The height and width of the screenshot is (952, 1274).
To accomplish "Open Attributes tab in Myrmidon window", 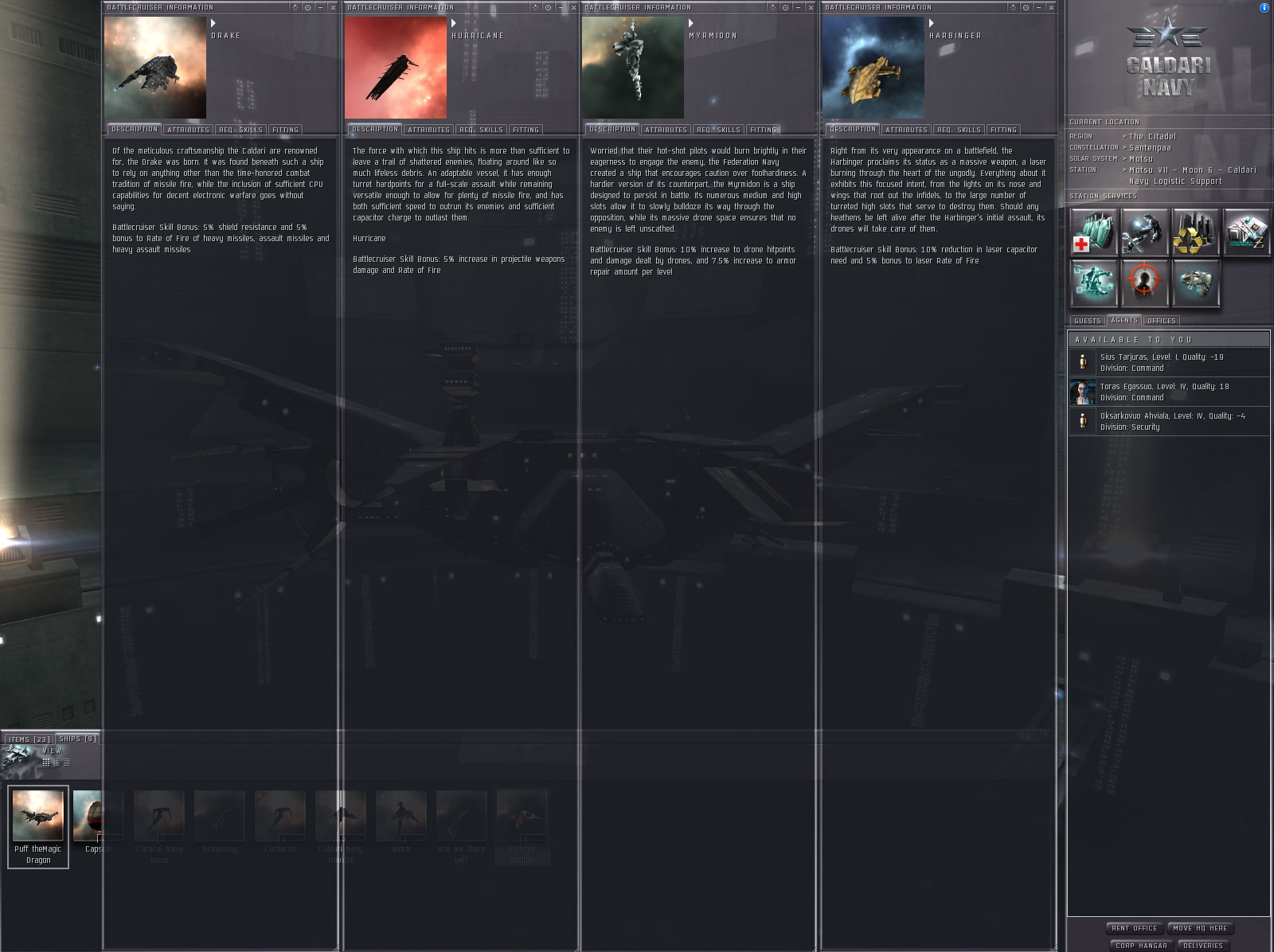I will tap(666, 130).
